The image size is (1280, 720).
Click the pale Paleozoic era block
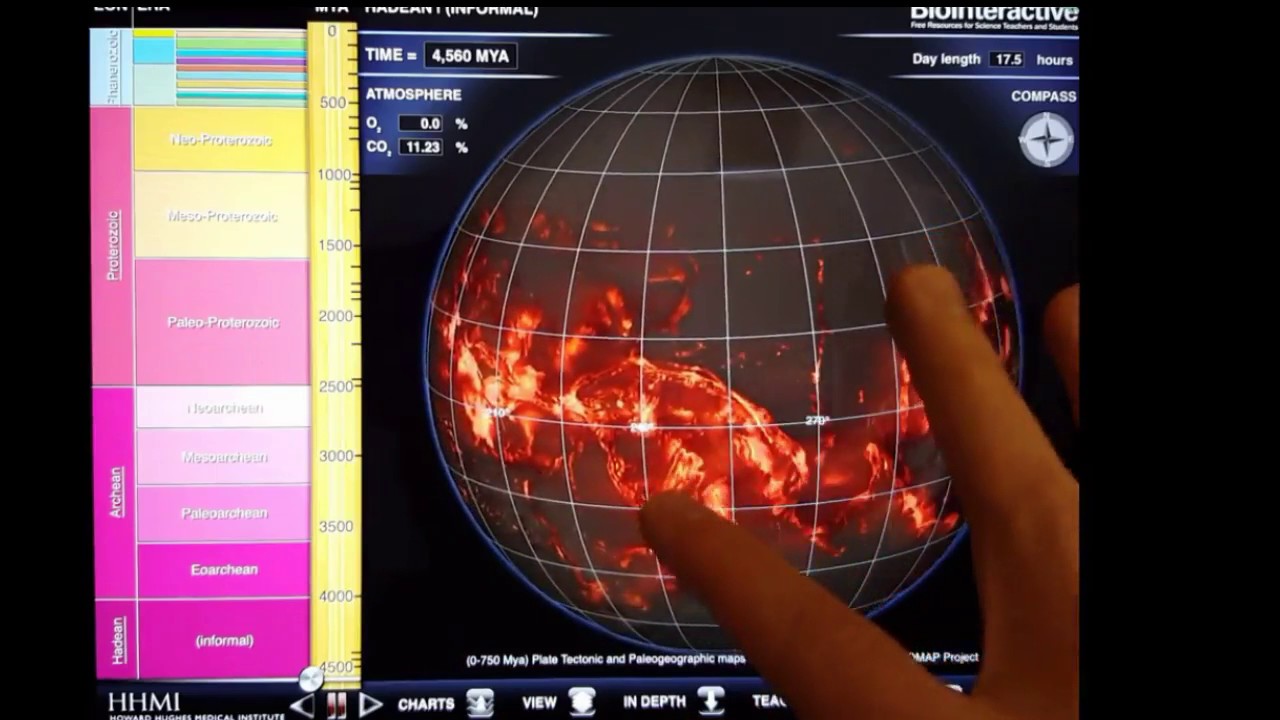point(153,85)
